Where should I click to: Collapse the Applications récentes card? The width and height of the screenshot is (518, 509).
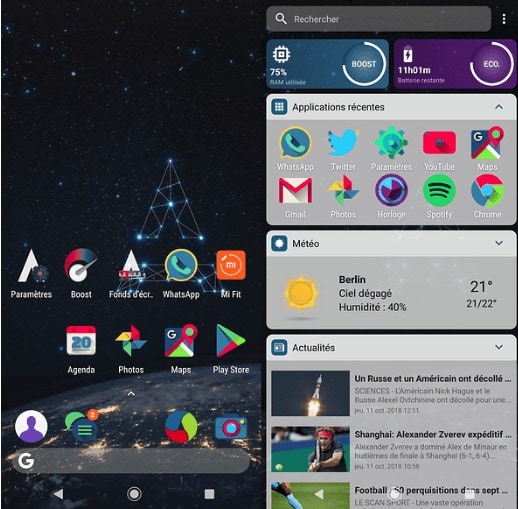pyautogui.click(x=499, y=107)
